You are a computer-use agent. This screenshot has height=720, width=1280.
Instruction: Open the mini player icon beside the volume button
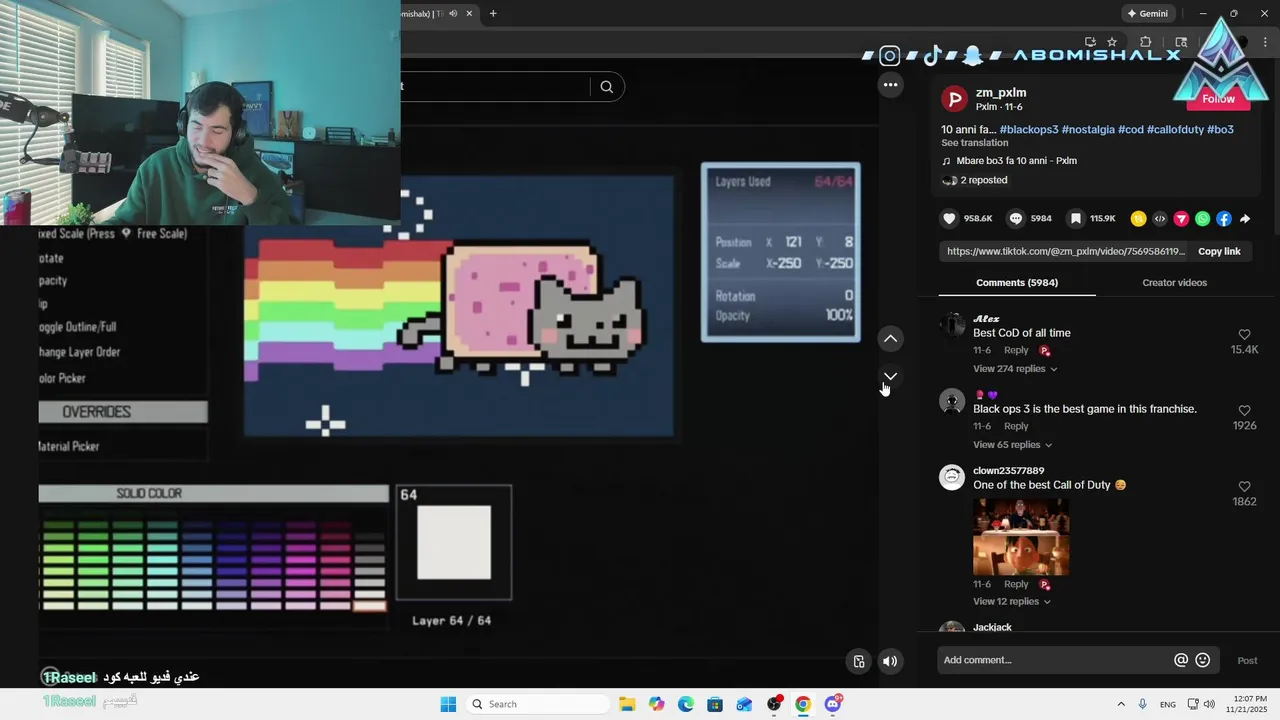click(x=859, y=661)
